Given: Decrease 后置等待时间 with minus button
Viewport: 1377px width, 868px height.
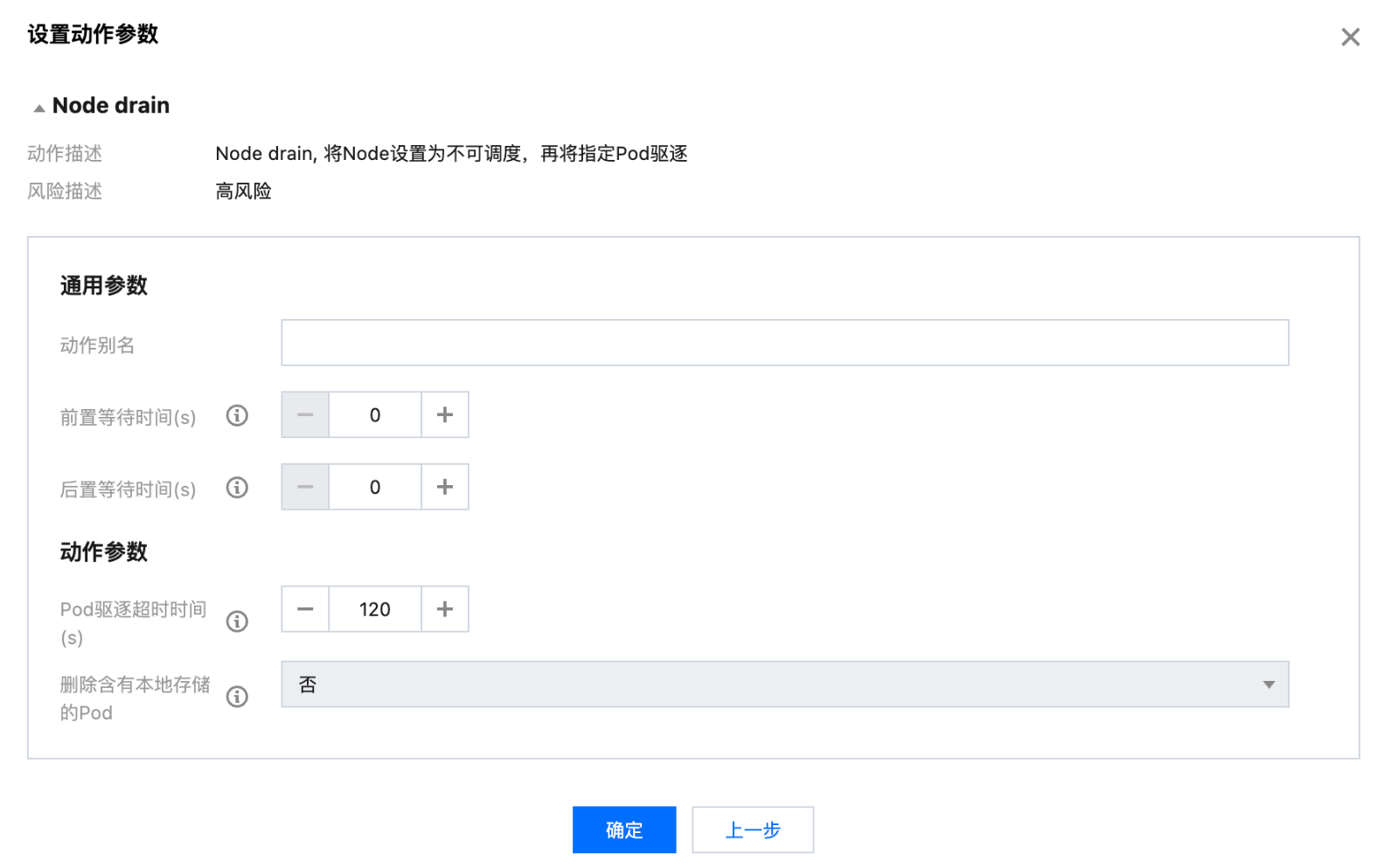Looking at the screenshot, I should 305,487.
